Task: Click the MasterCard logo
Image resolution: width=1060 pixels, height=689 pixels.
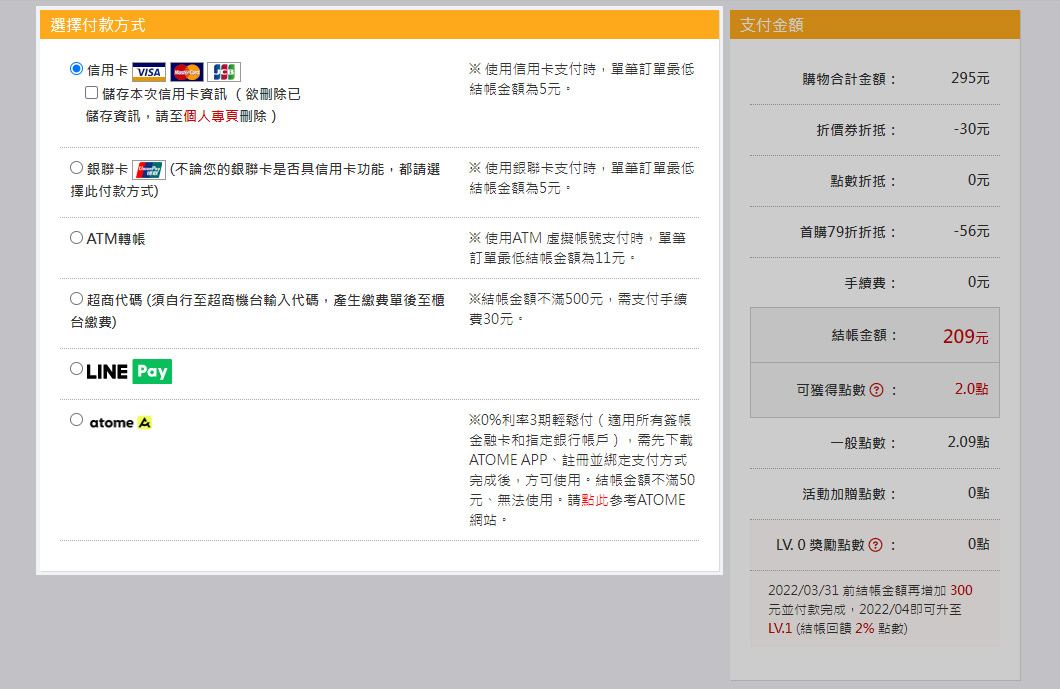Action: coord(186,71)
